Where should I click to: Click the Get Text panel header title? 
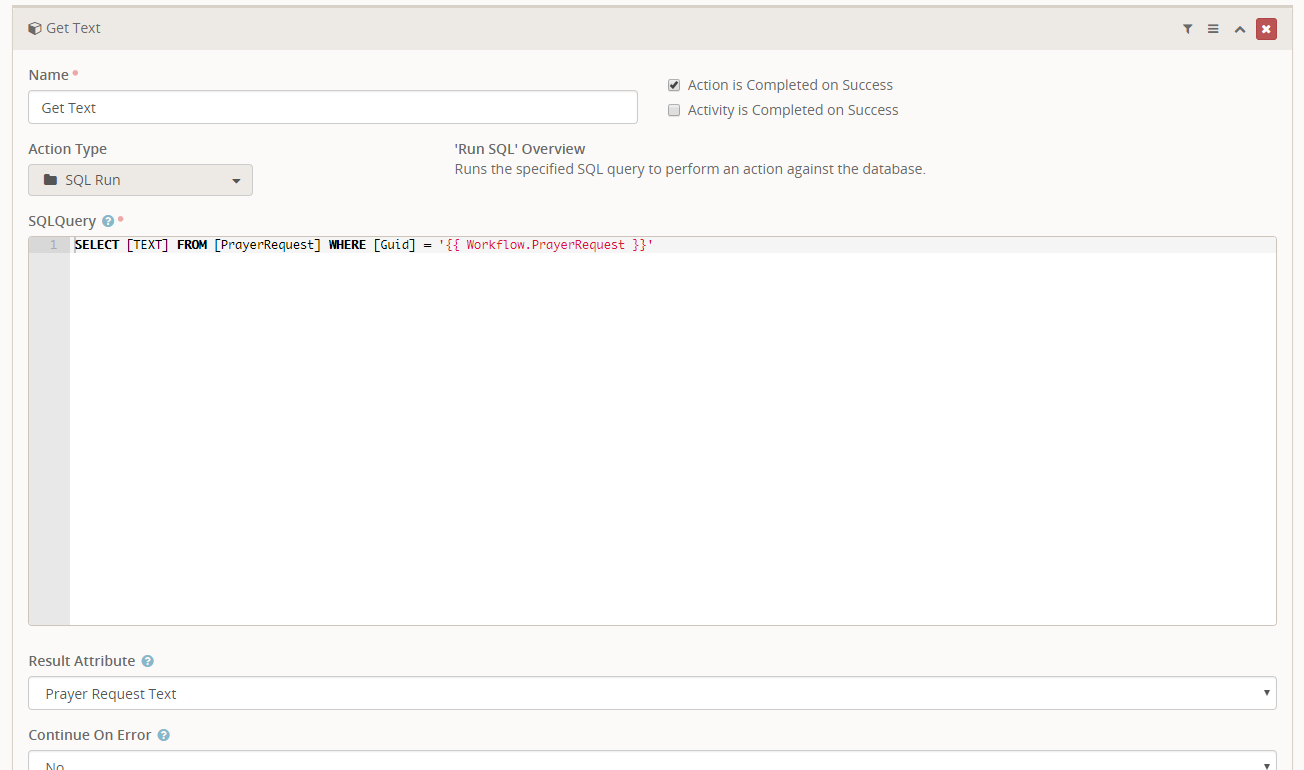73,28
